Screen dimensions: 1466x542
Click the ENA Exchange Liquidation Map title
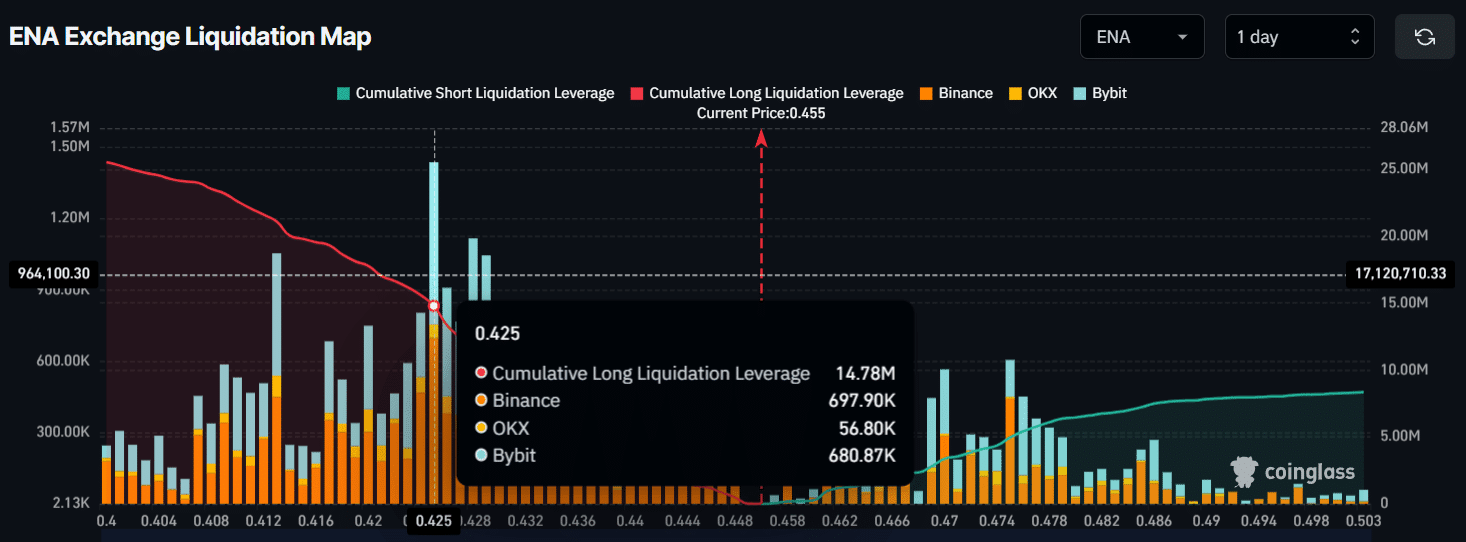click(x=190, y=37)
